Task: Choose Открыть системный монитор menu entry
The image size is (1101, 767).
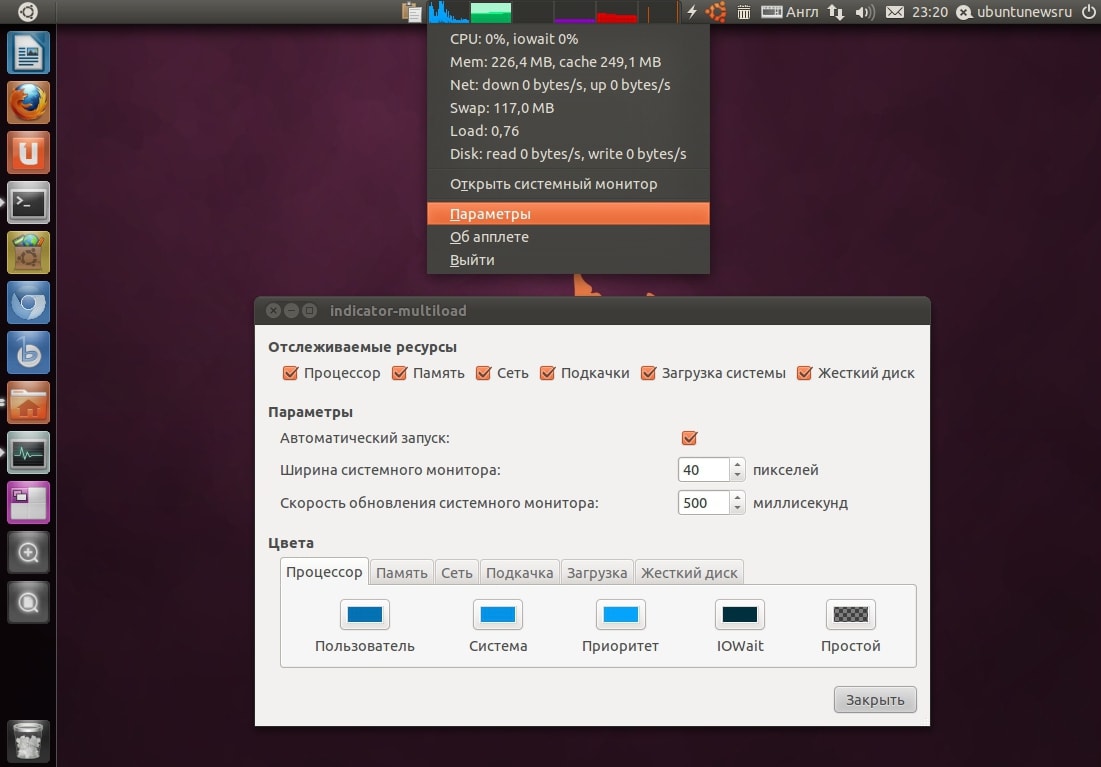Action: tap(568, 184)
